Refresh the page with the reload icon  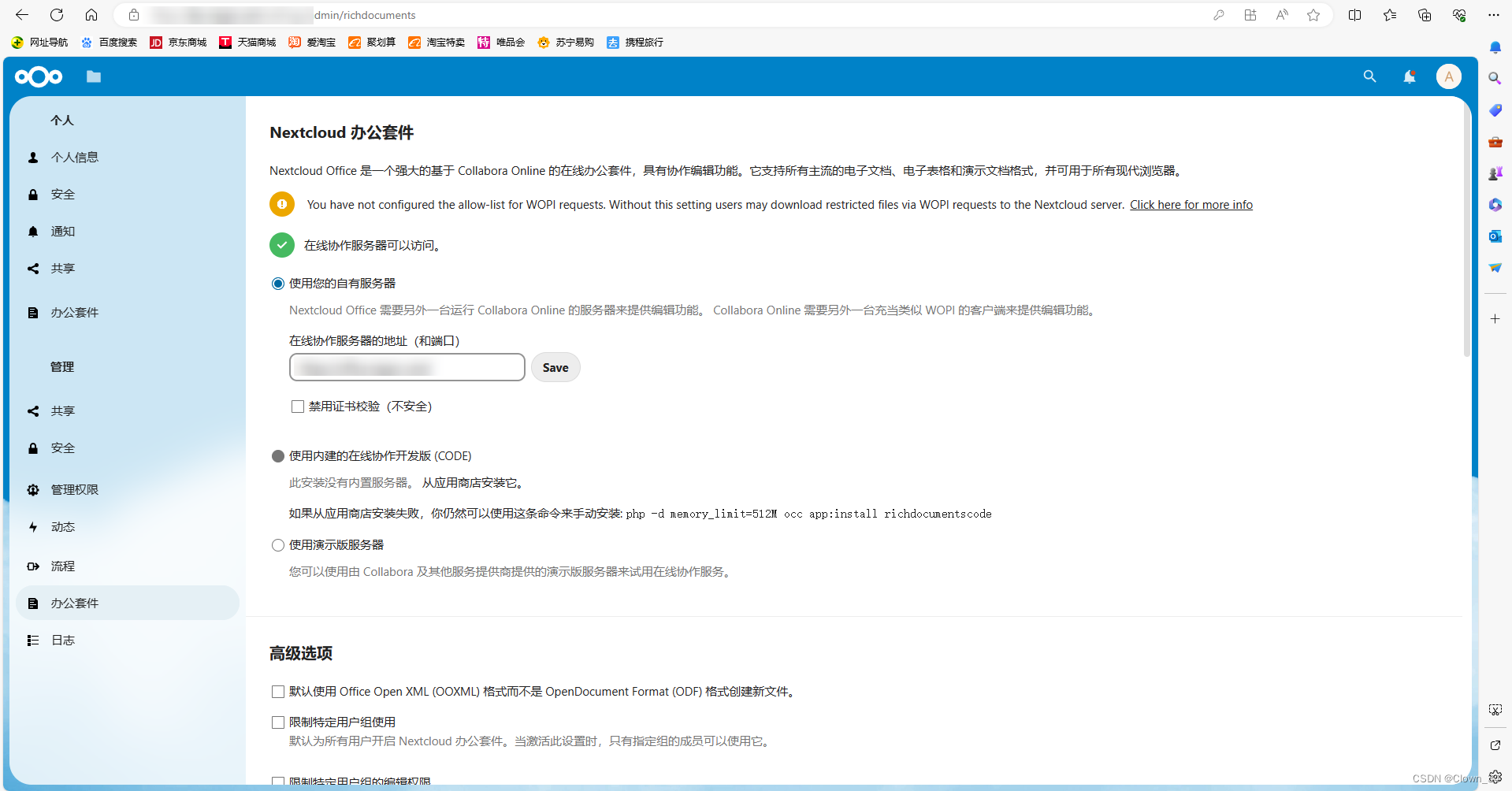point(55,15)
